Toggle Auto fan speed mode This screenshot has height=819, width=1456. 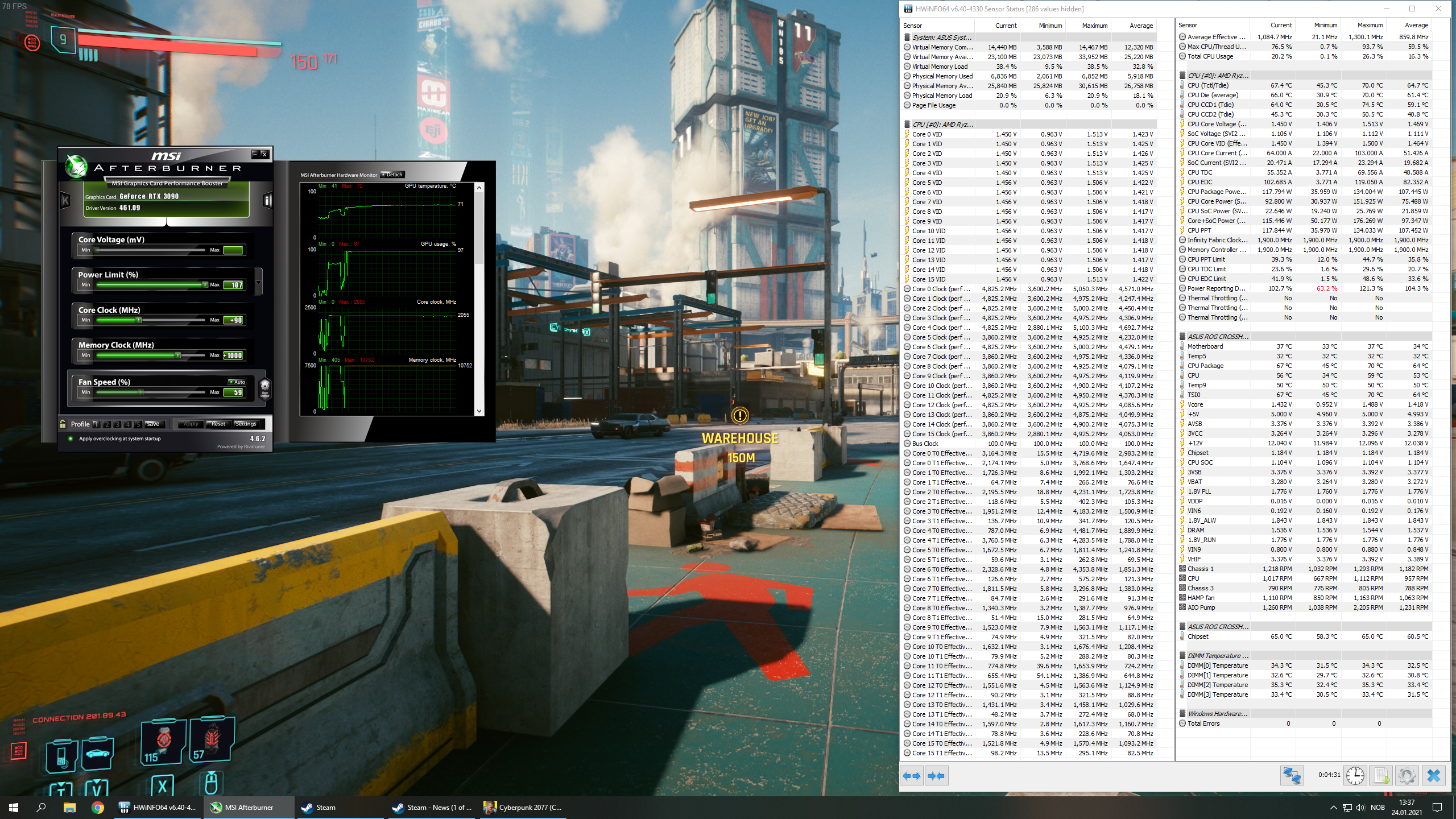(237, 382)
